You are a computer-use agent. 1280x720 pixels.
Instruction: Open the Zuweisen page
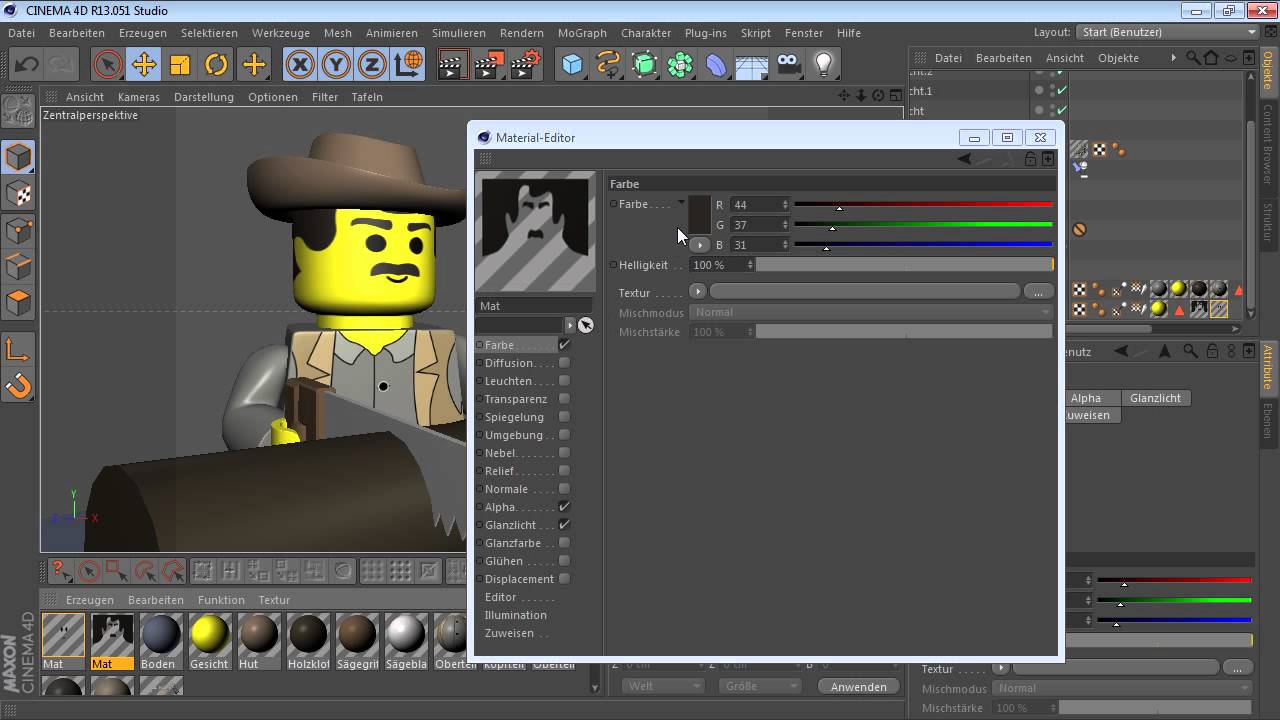coord(509,633)
